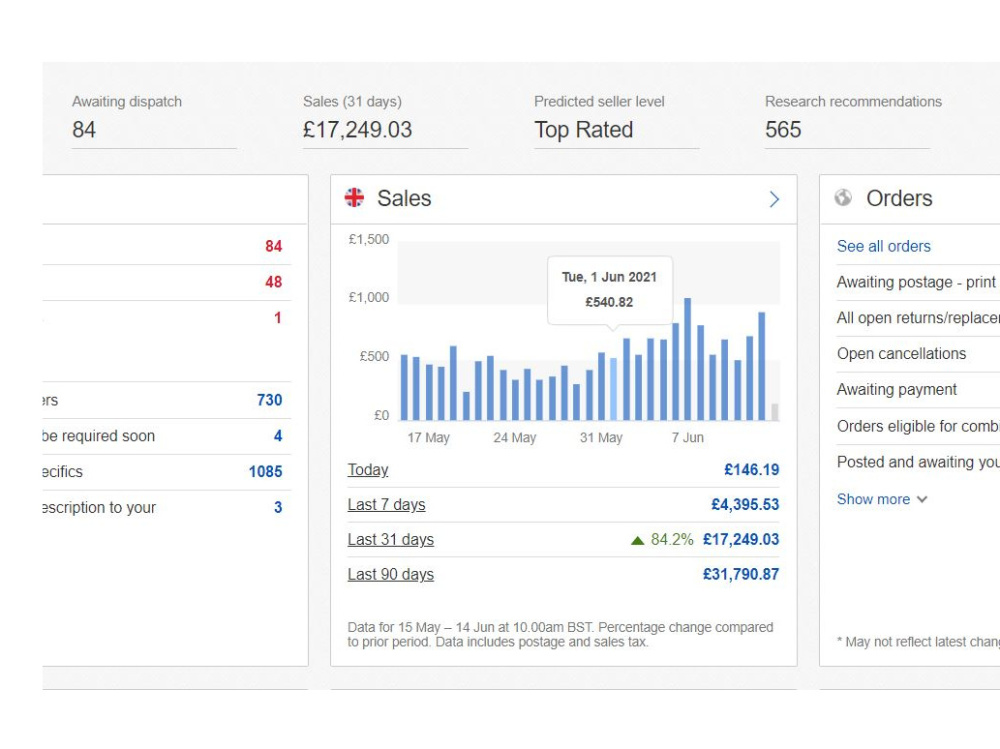This screenshot has width=1000, height=749.
Task: Click the Last 7 days sales link
Action: pyautogui.click(x=386, y=505)
